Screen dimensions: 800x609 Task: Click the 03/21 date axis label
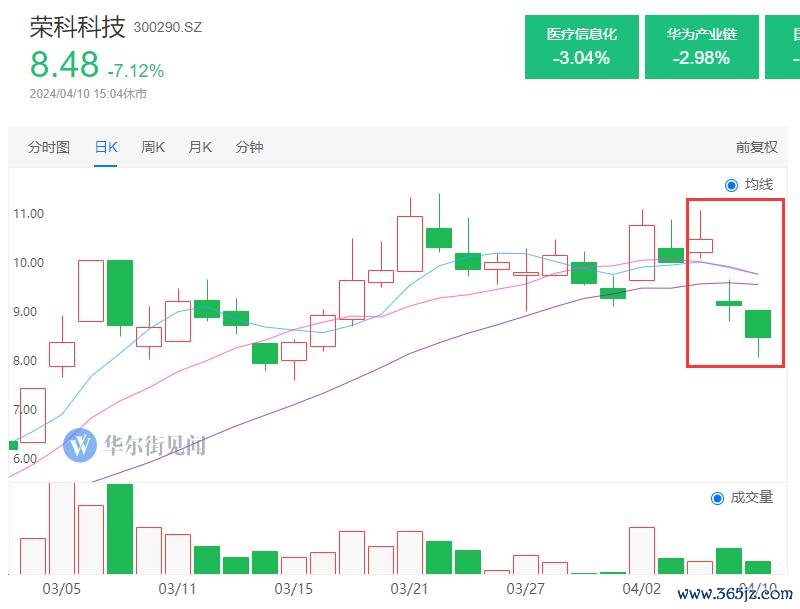[410, 589]
